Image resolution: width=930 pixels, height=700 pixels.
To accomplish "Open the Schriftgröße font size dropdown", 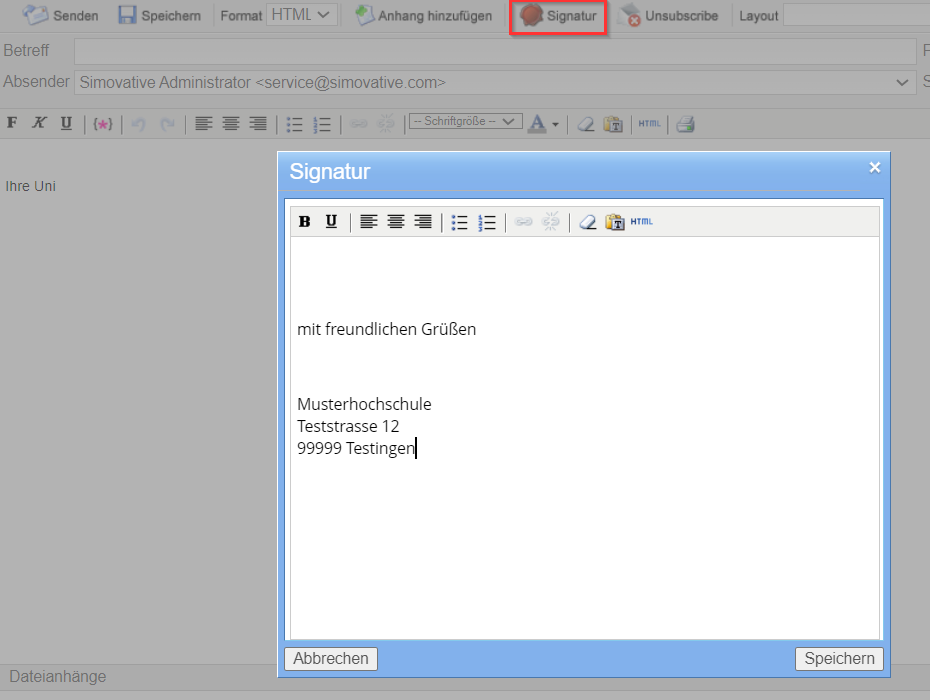I will click(x=466, y=121).
